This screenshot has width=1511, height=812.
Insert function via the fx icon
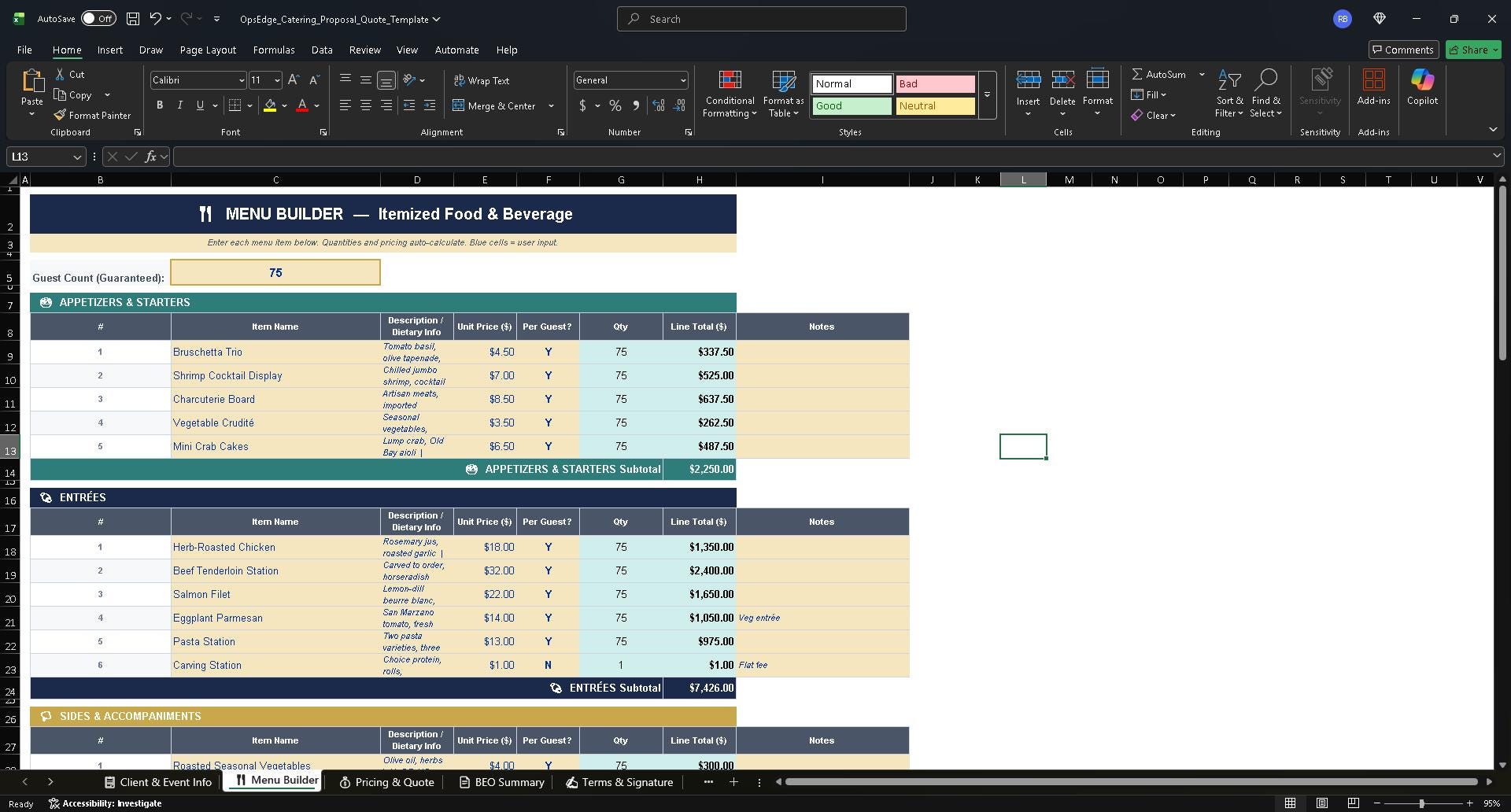150,157
